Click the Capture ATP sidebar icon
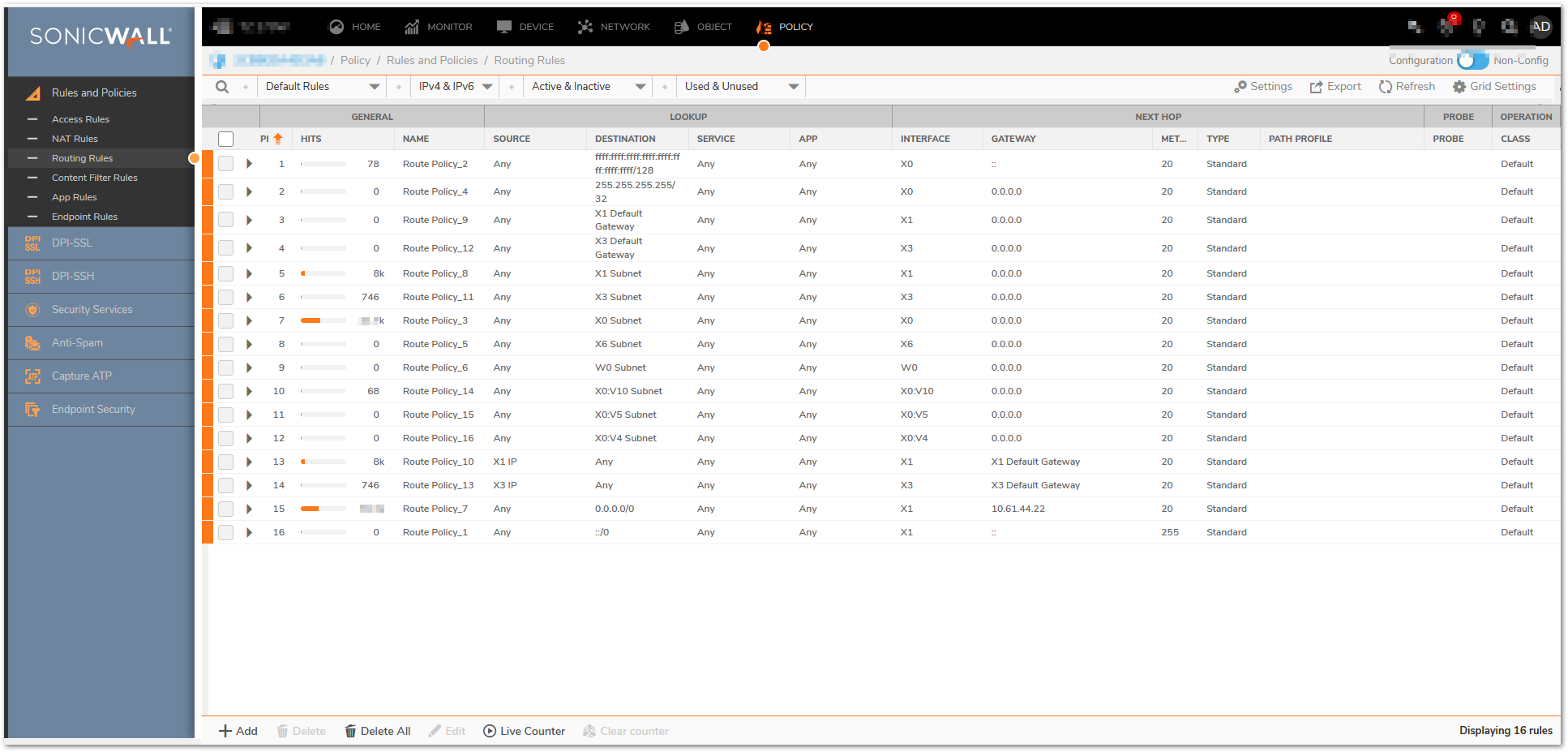This screenshot has width=1568, height=752. click(32, 376)
